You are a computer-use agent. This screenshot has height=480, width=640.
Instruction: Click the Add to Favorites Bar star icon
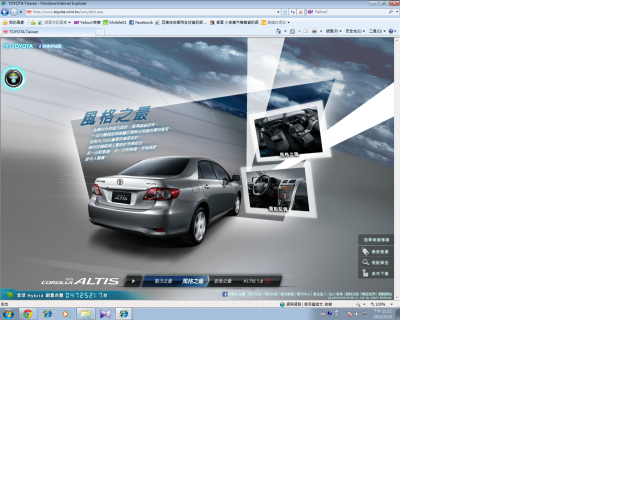(33, 22)
